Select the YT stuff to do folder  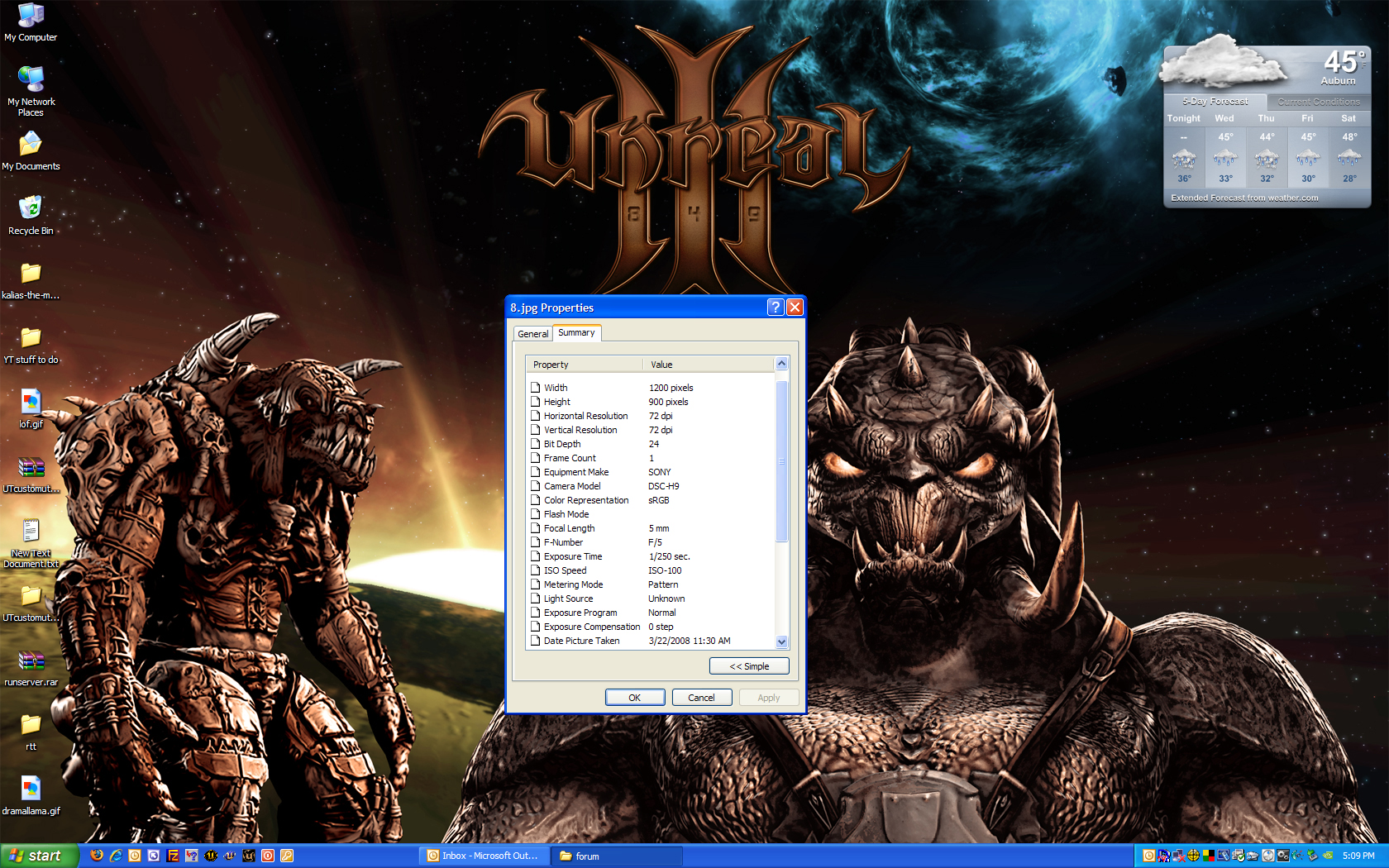pos(31,346)
